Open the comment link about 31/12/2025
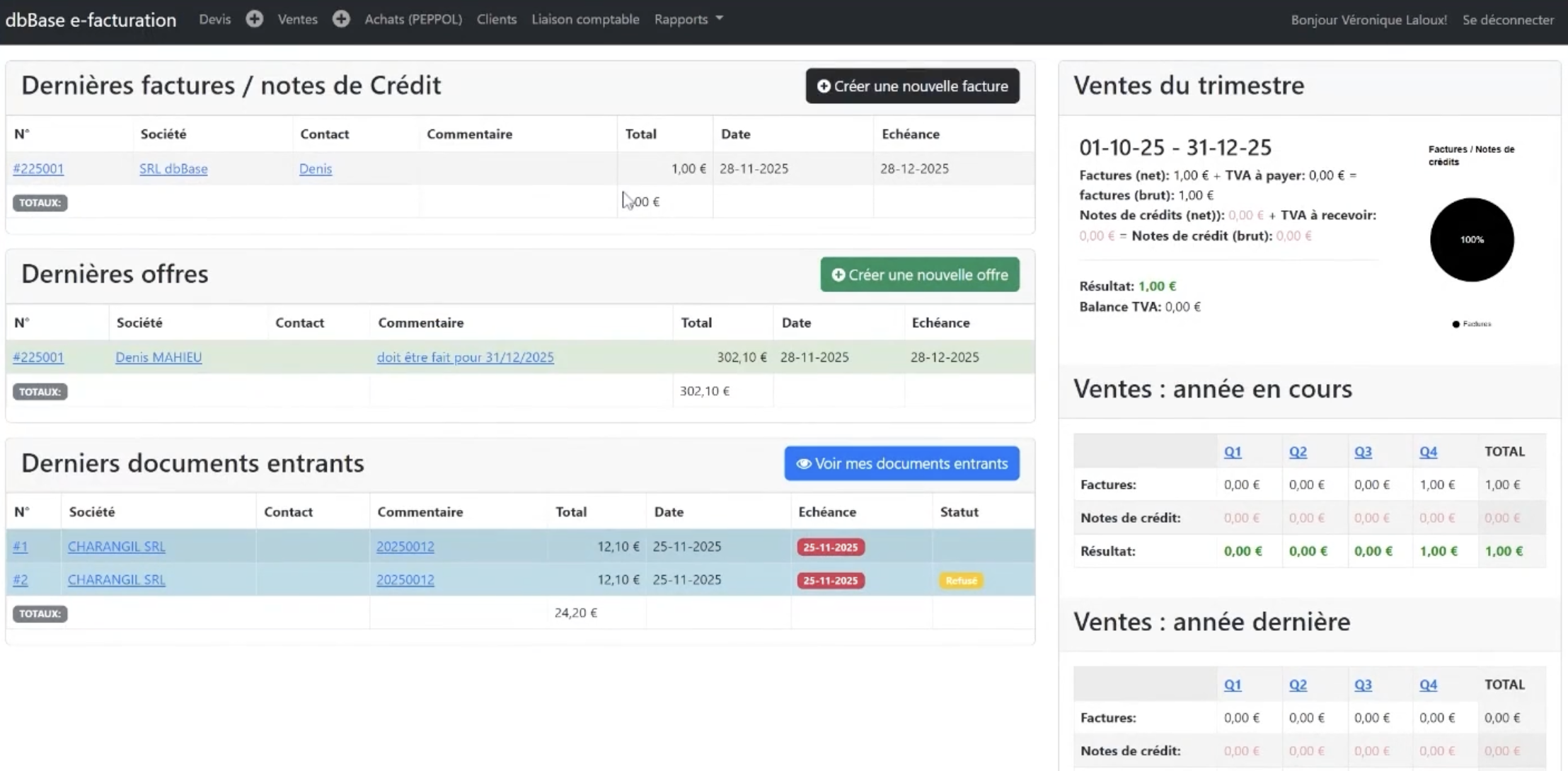 click(x=465, y=357)
